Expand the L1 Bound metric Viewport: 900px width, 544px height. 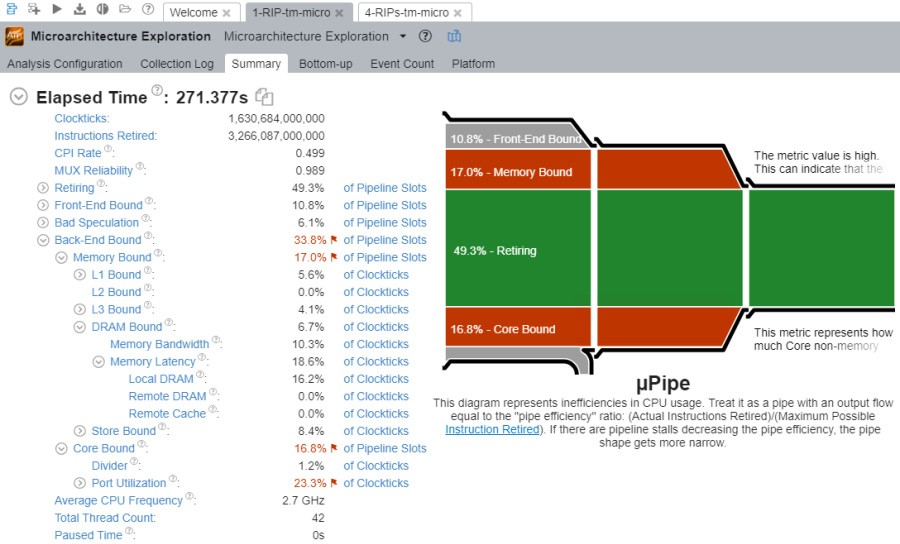[80, 275]
